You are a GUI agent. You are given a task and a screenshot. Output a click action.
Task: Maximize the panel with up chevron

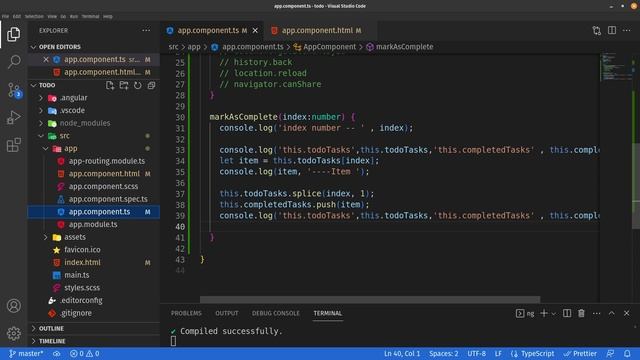pos(611,313)
